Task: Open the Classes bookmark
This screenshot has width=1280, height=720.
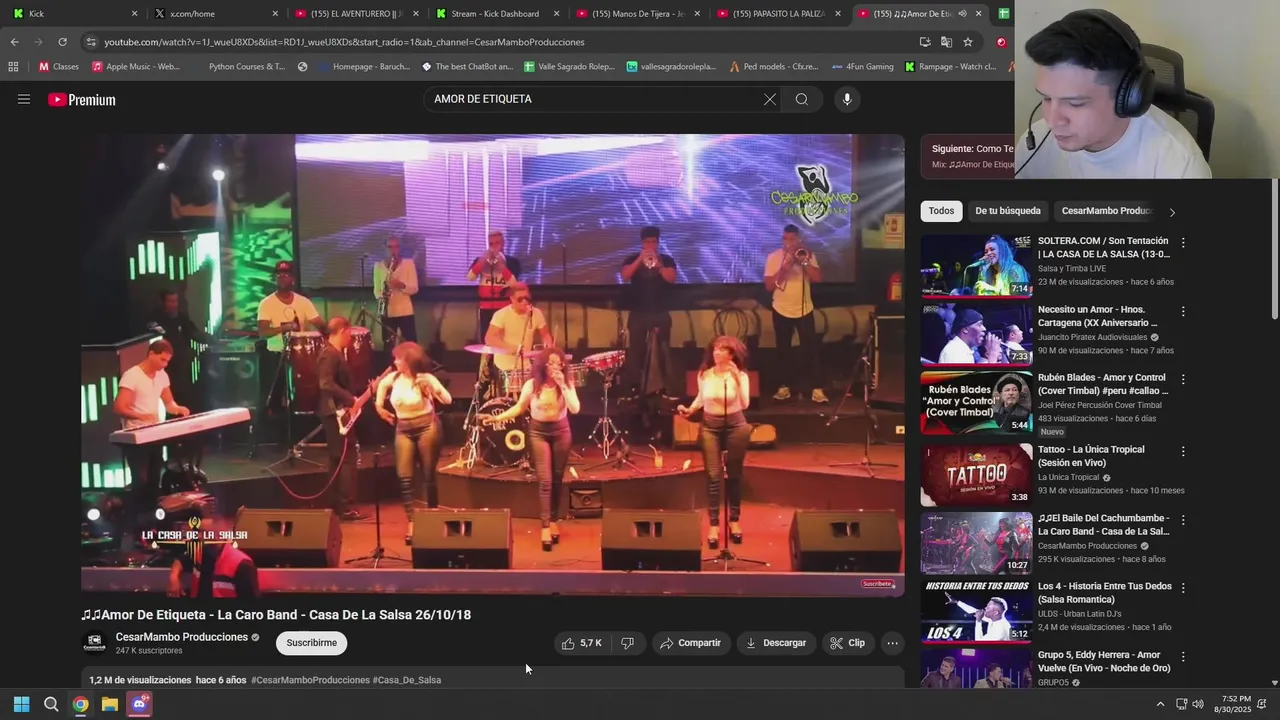Action: [x=58, y=67]
